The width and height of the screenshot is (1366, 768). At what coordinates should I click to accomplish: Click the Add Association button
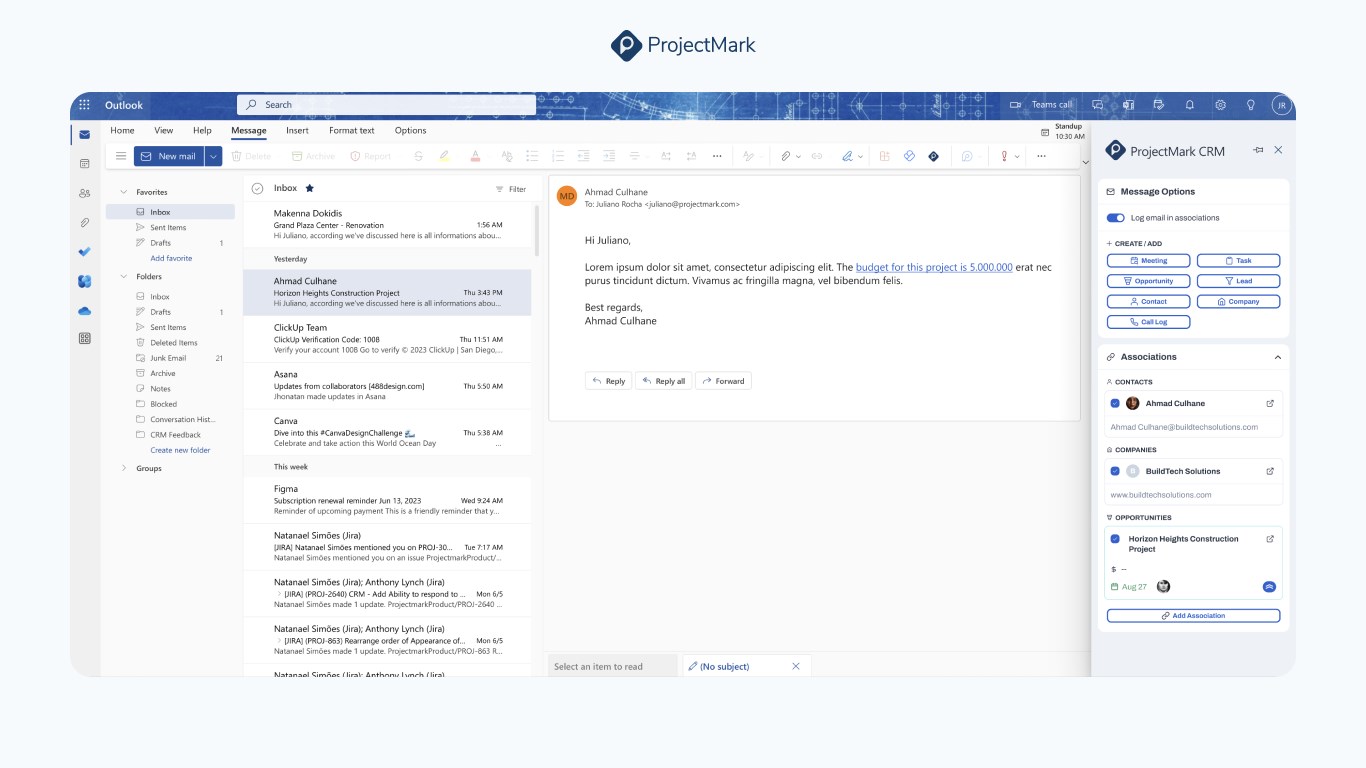click(x=1193, y=616)
